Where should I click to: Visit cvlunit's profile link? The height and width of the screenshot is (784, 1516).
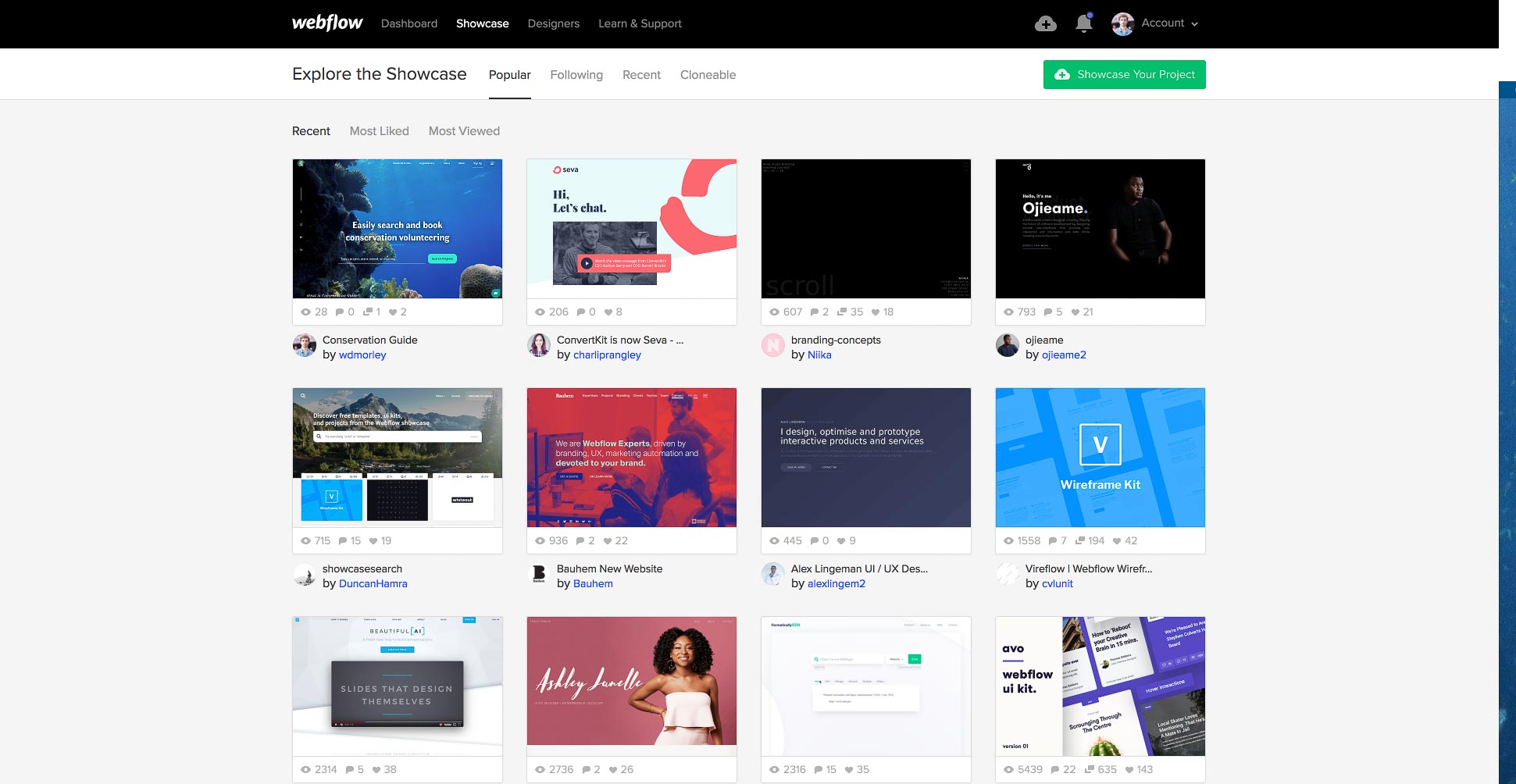pos(1058,583)
